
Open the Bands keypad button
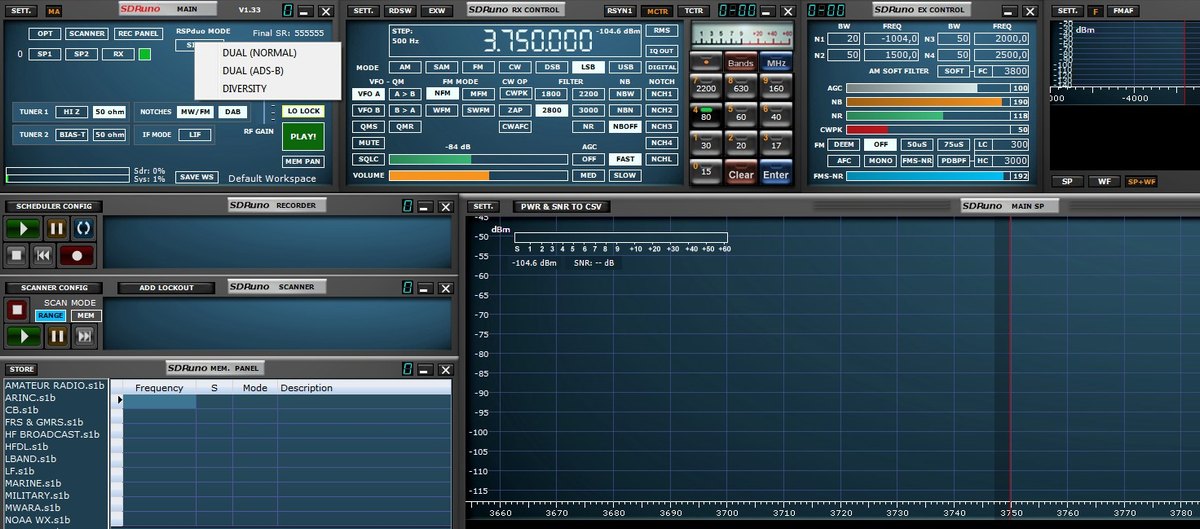point(741,62)
